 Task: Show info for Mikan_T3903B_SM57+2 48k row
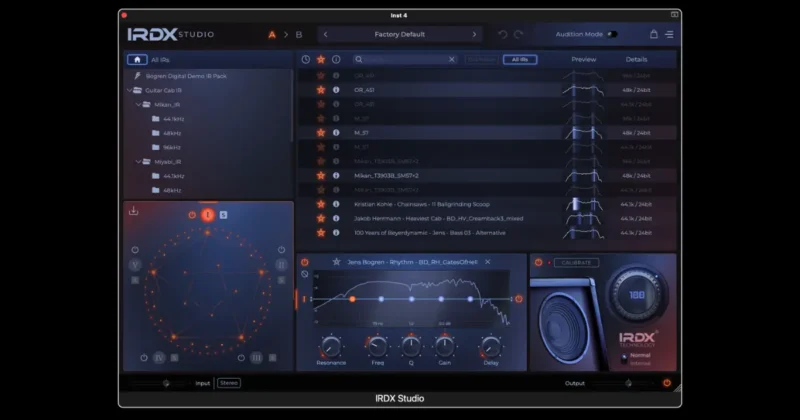[x=336, y=176]
